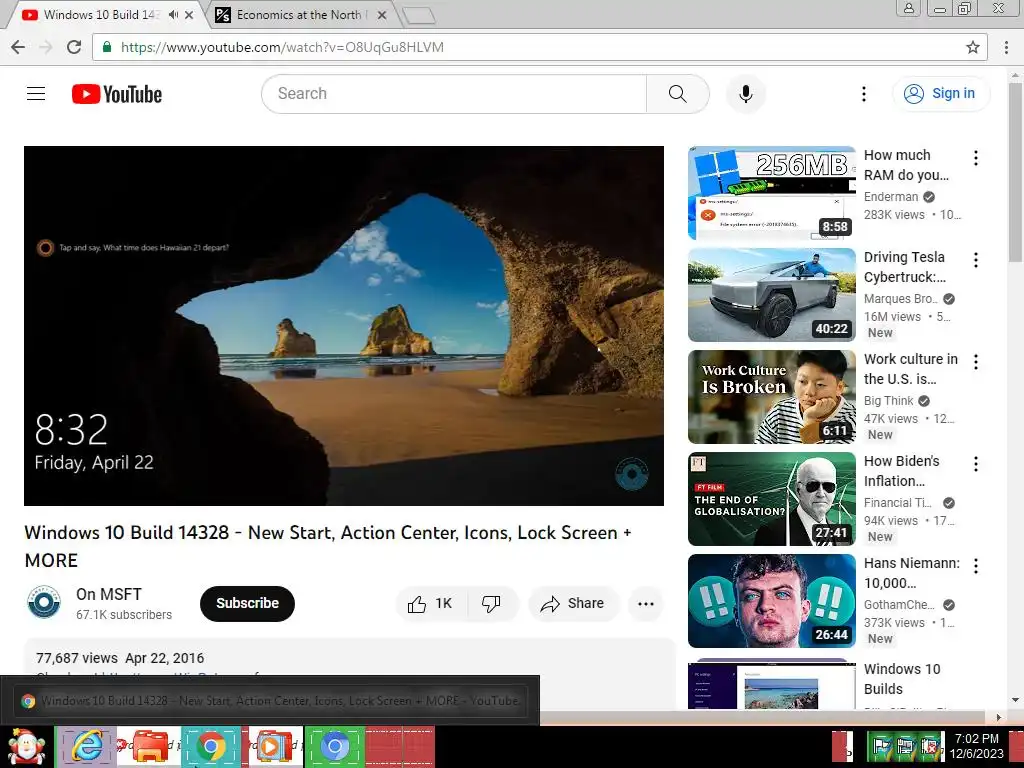Viewport: 1024px width, 768px height.
Task: Click the Santa start button on taskbar
Action: 26,746
